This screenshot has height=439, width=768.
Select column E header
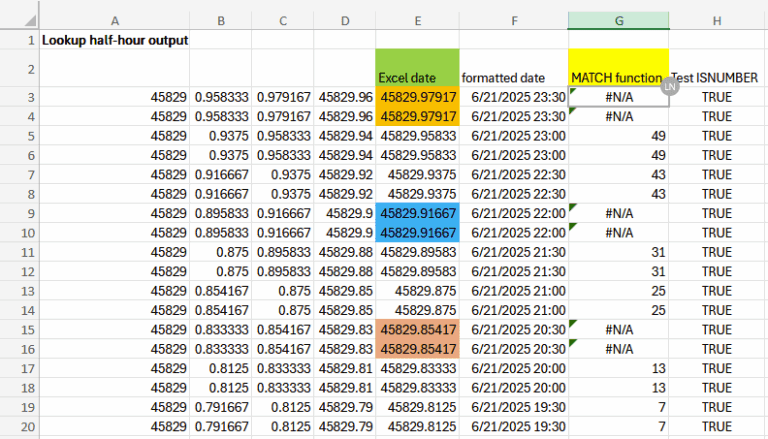(417, 21)
